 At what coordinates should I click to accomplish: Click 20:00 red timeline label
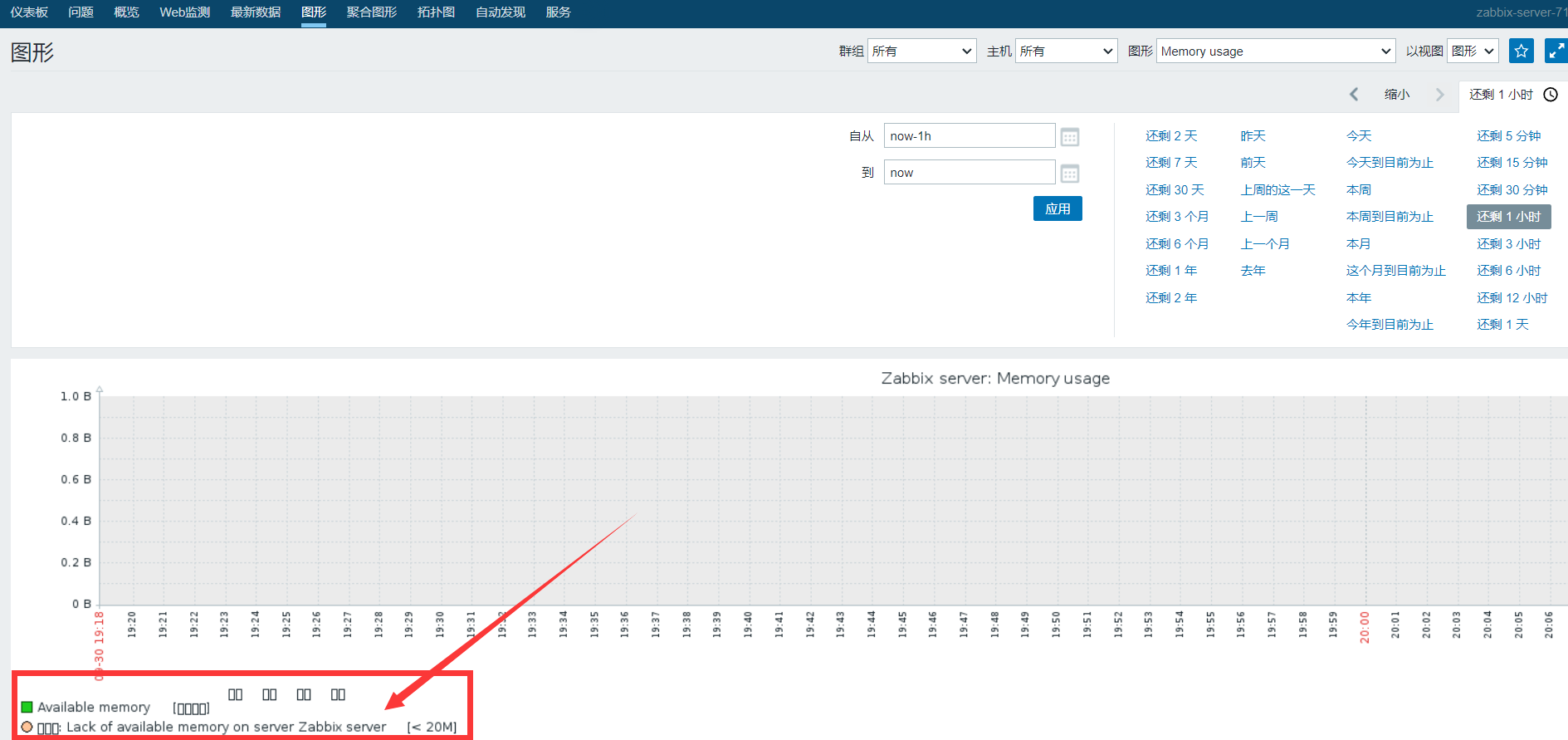pos(1364,627)
